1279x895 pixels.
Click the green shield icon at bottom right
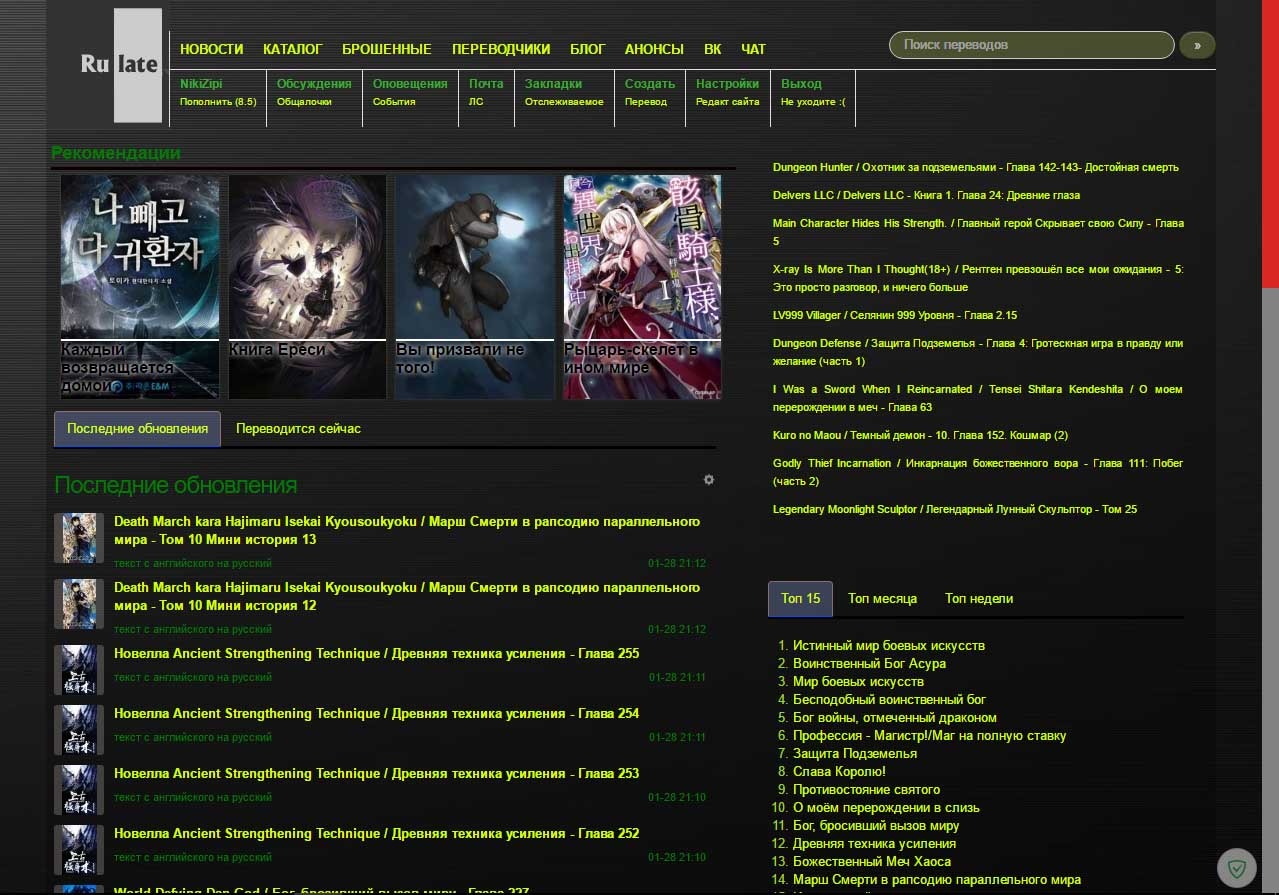pos(1237,868)
